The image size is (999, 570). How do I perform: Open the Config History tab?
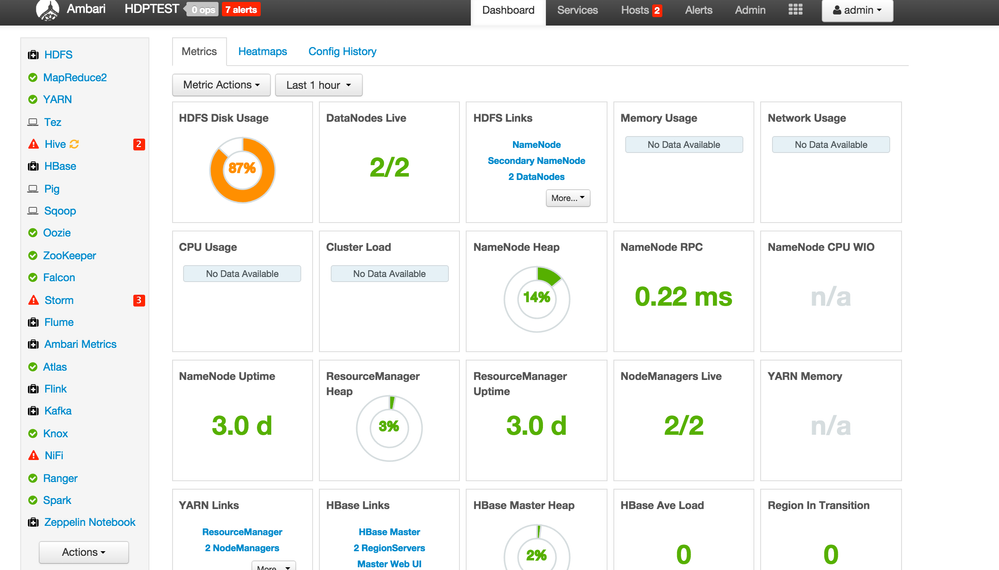tap(342, 52)
